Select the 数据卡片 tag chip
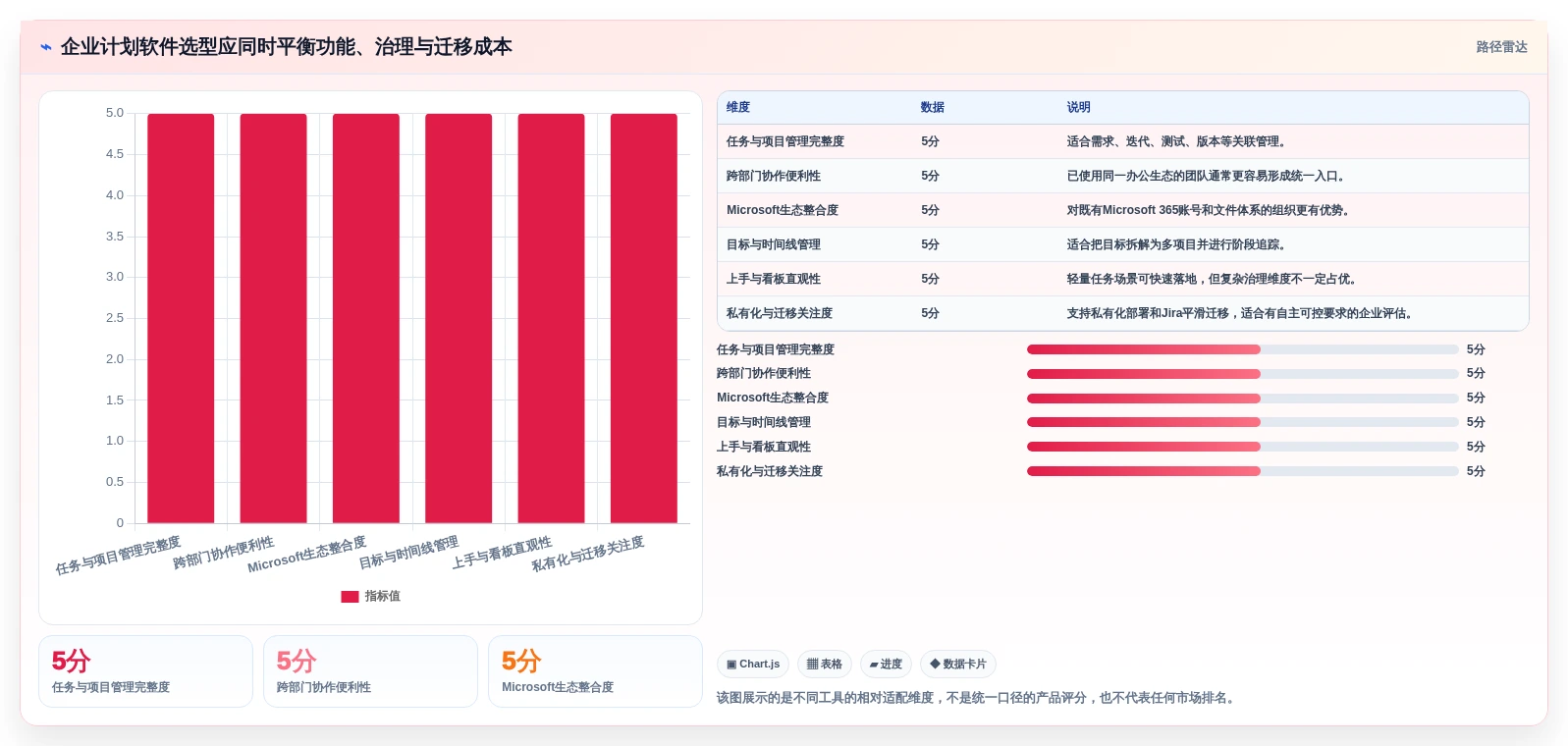 [958, 665]
